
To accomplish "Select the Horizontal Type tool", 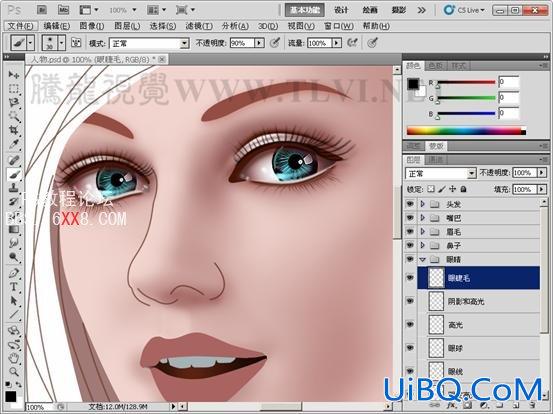I will pos(14,287).
